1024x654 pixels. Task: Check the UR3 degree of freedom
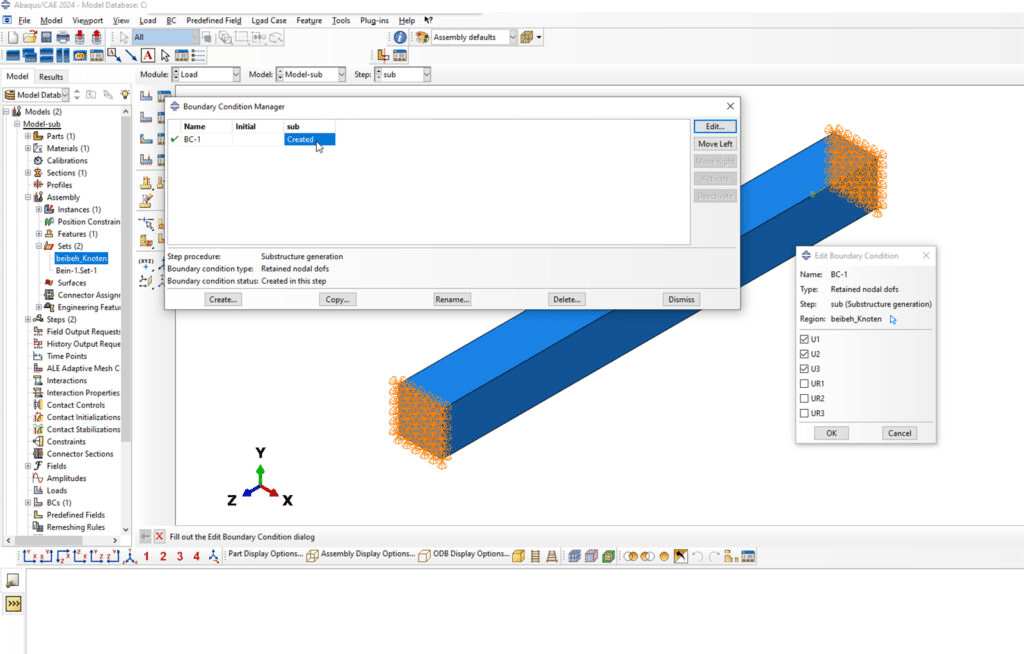(x=805, y=413)
